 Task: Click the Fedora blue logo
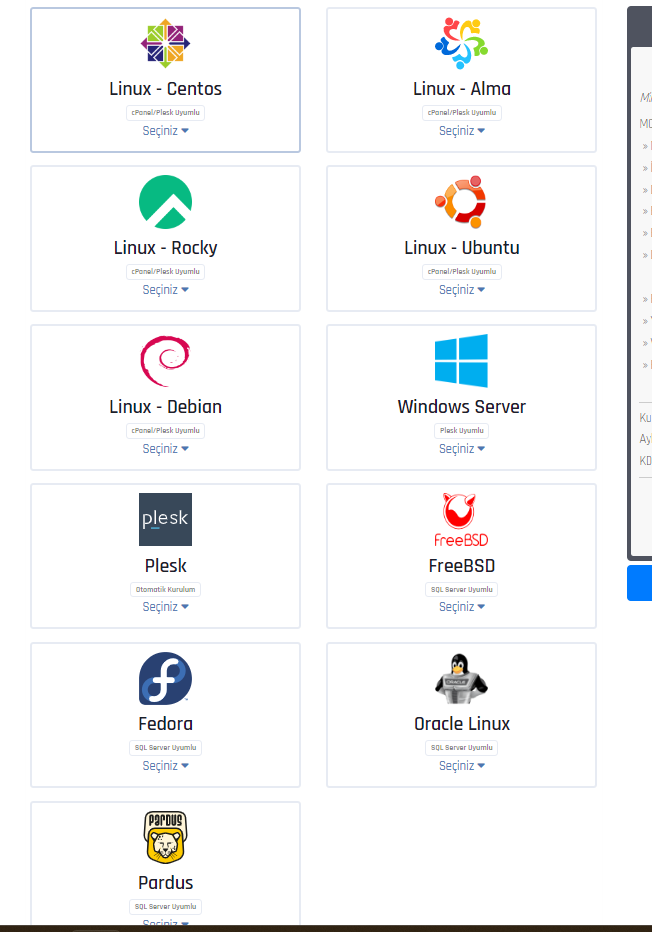click(x=165, y=679)
